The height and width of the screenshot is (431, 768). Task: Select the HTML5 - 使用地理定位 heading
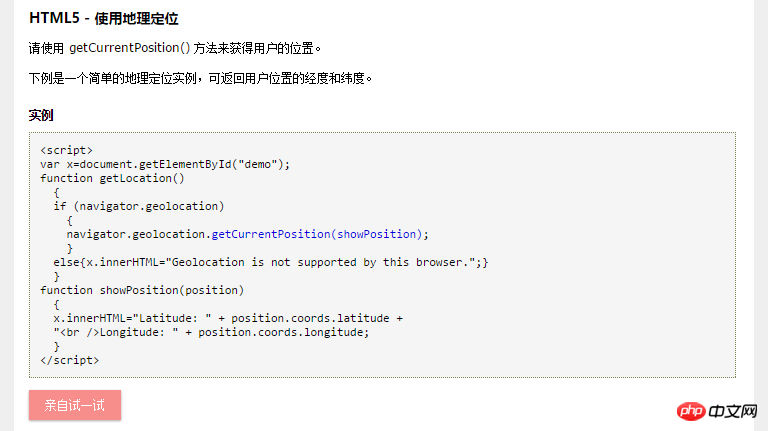103,19
